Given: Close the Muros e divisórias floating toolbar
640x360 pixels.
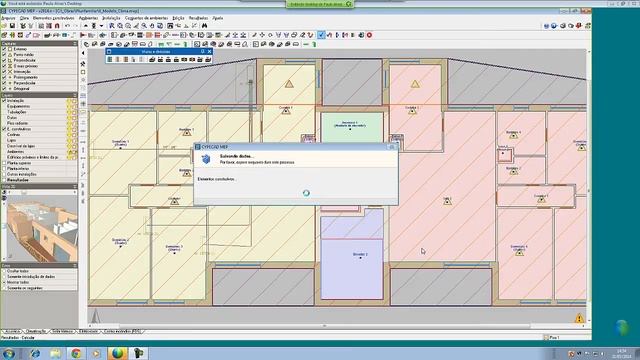Looking at the screenshot, I should pos(209,51).
